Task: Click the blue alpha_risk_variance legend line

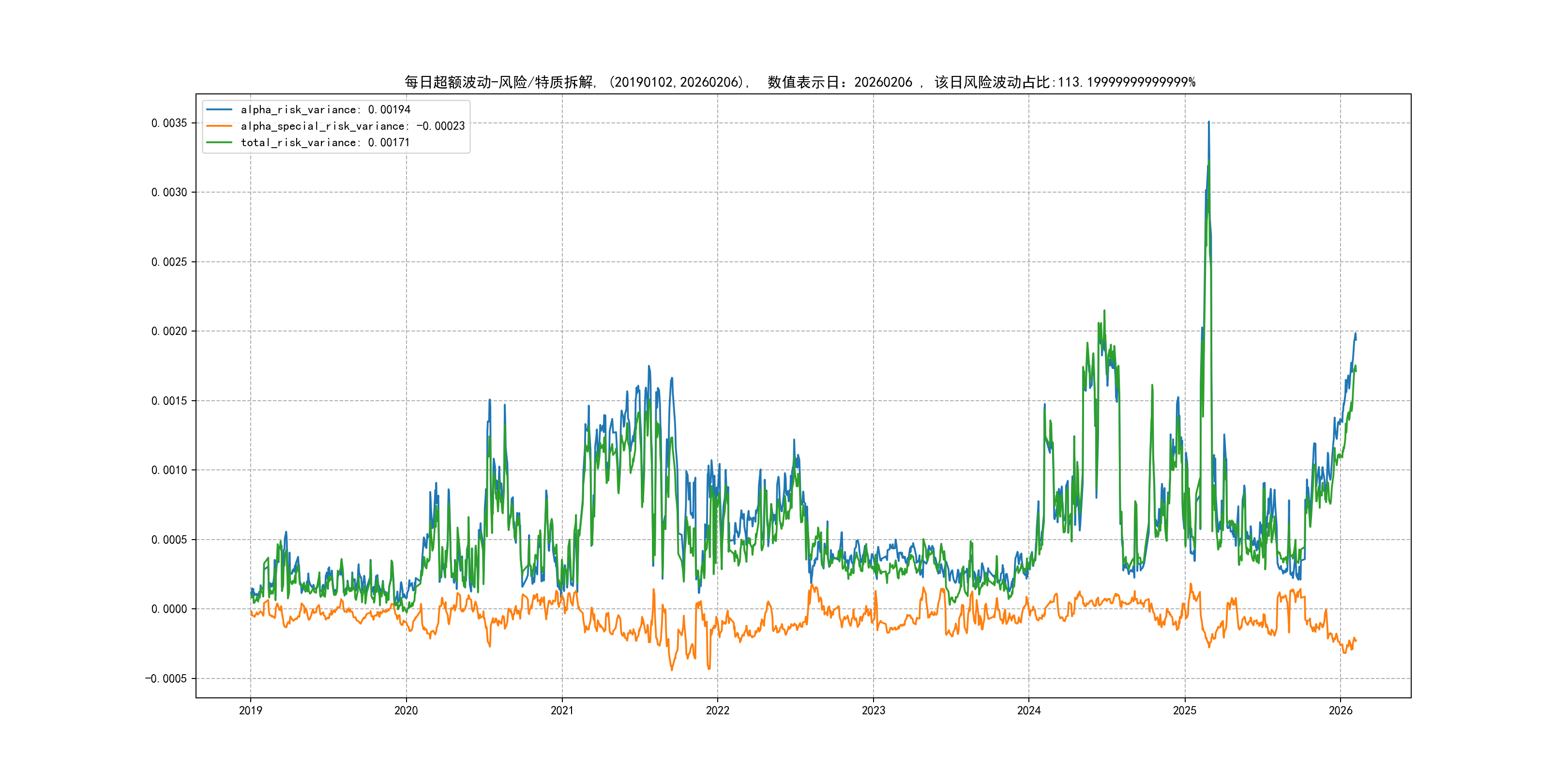Action: (x=219, y=109)
